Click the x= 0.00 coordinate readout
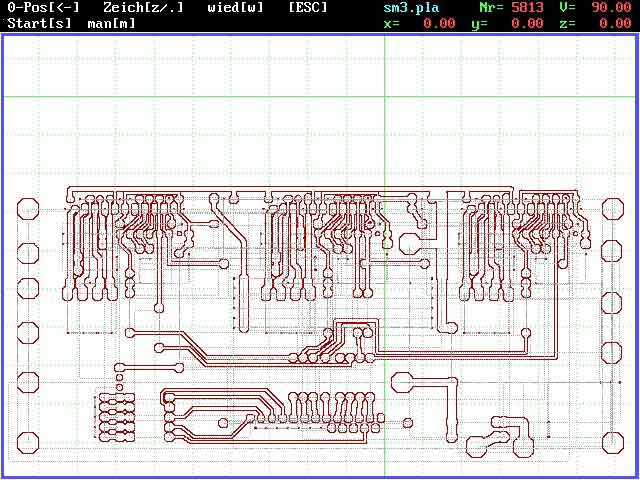 click(419, 22)
